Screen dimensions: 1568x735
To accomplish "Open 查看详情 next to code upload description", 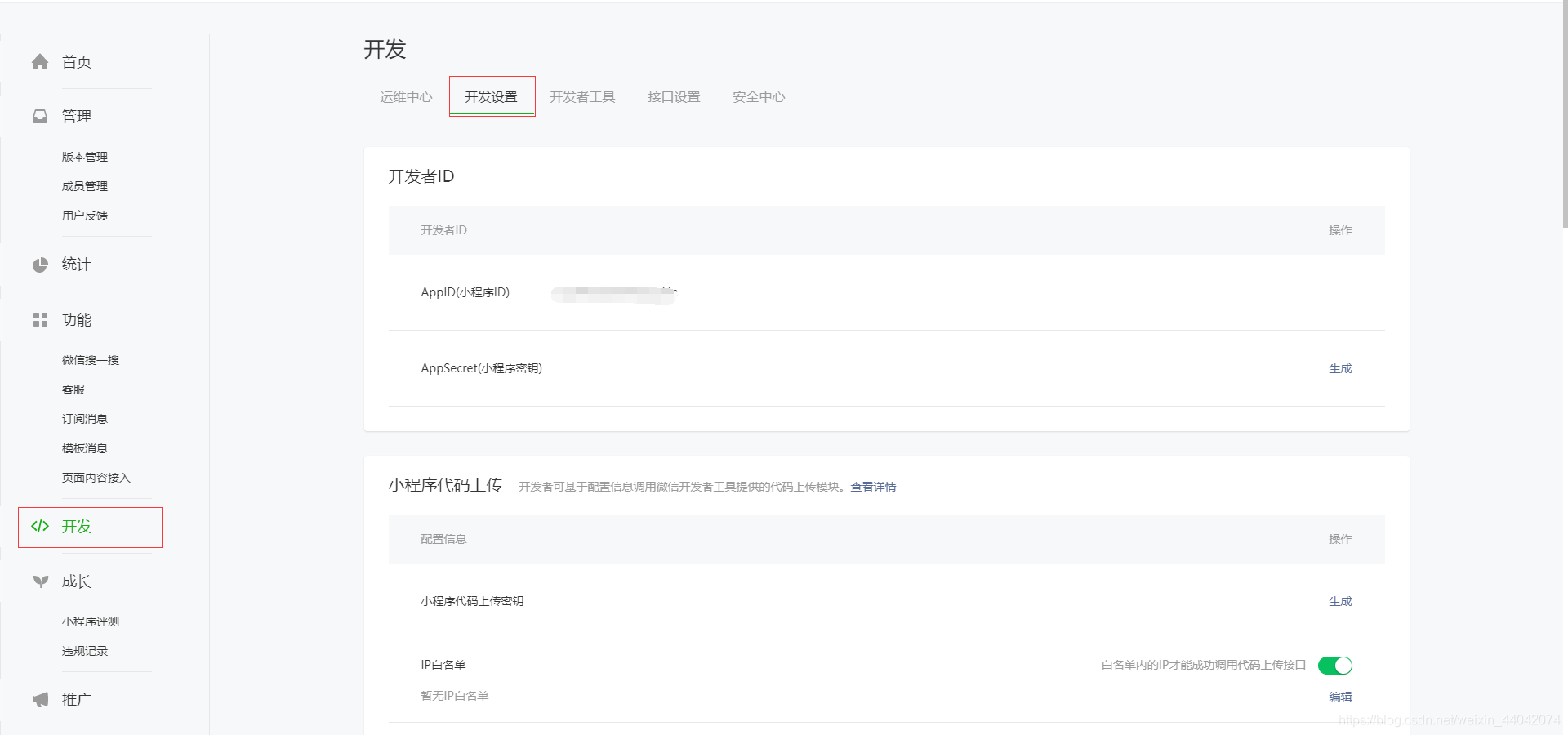I will click(871, 486).
